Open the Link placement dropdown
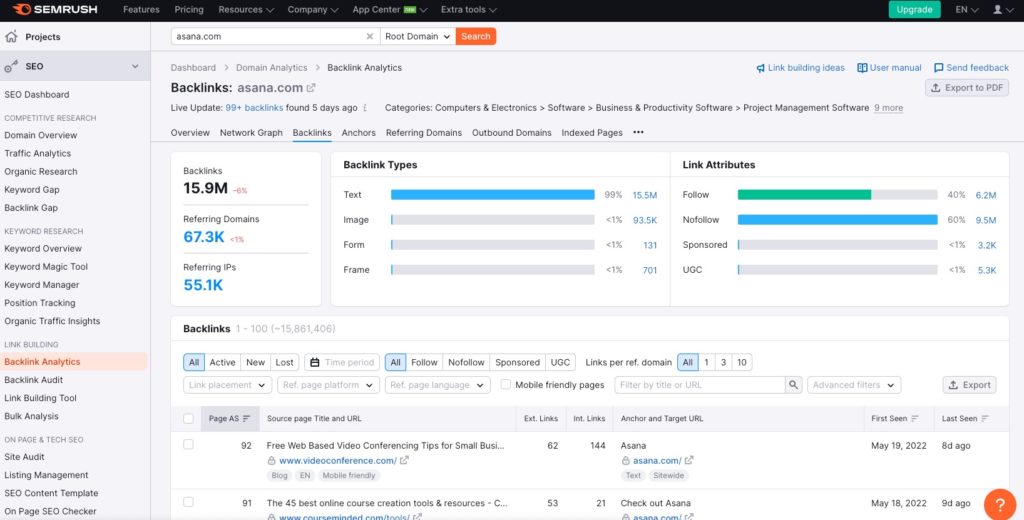 pyautogui.click(x=227, y=385)
